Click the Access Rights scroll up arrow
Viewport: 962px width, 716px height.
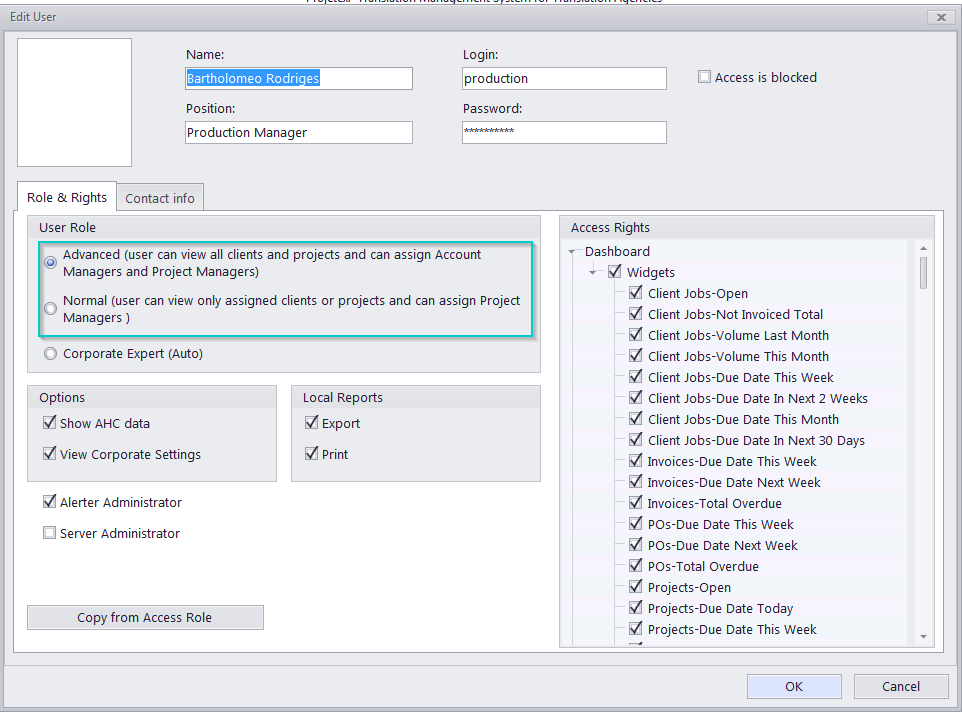pyautogui.click(x=923, y=248)
